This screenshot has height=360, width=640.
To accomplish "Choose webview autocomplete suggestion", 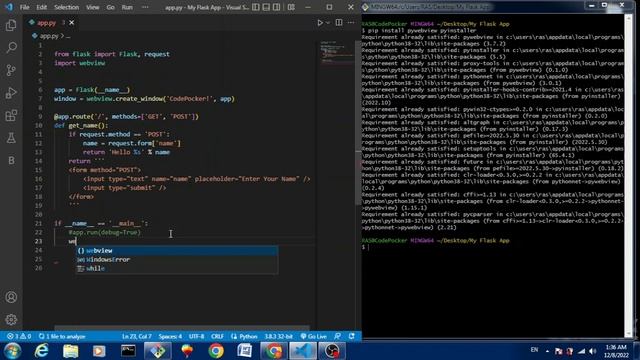I will point(177,251).
